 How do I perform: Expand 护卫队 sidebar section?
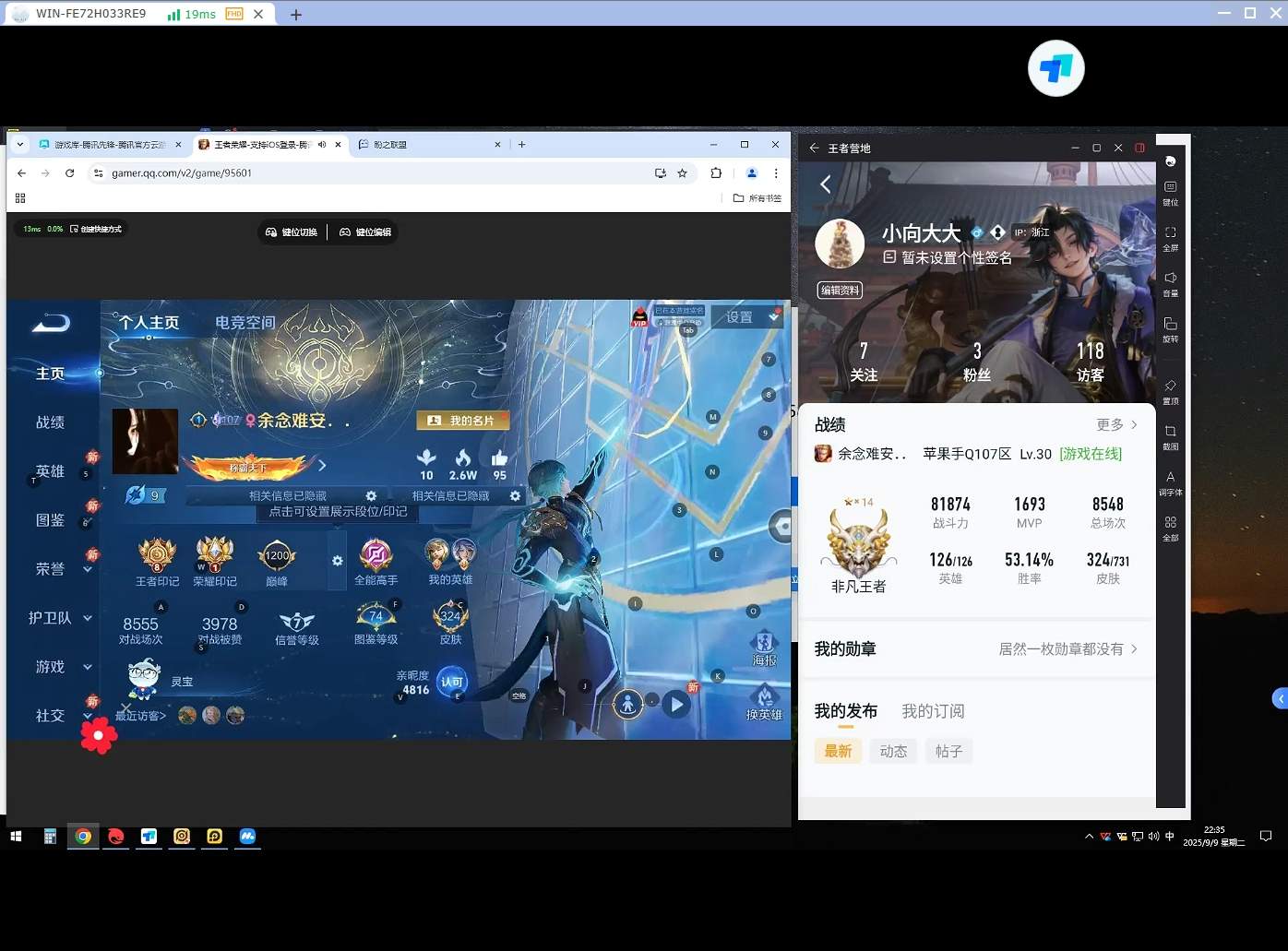(x=88, y=618)
